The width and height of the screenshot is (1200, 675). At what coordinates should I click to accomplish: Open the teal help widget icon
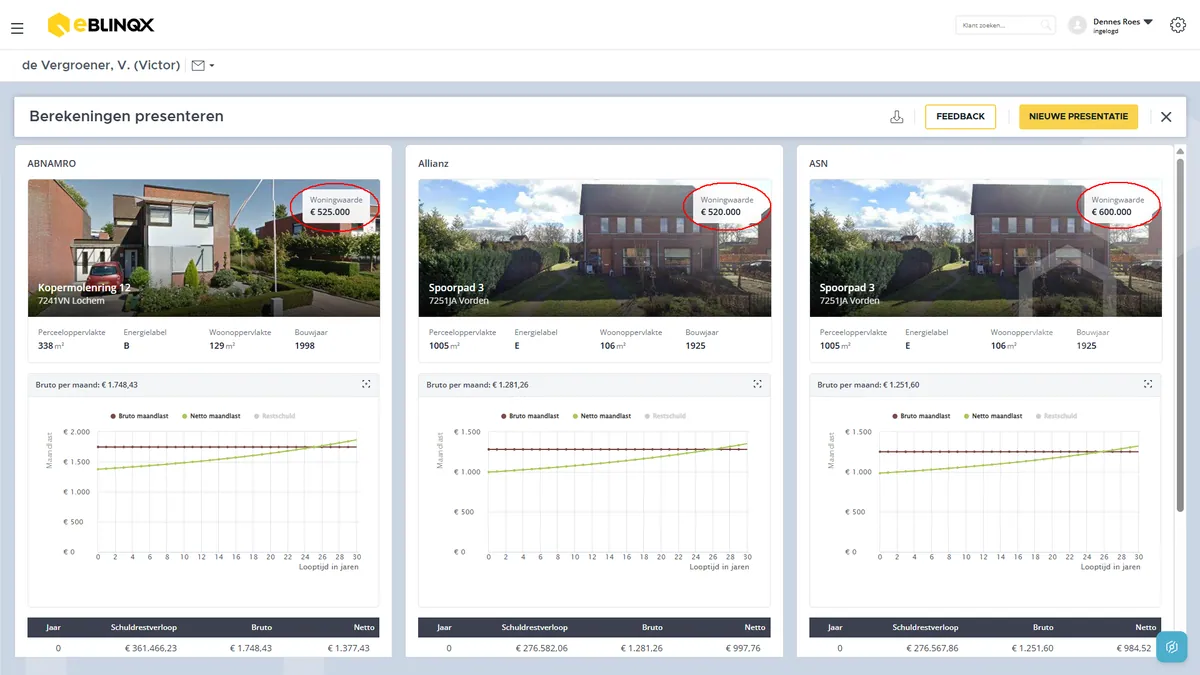tap(1172, 647)
